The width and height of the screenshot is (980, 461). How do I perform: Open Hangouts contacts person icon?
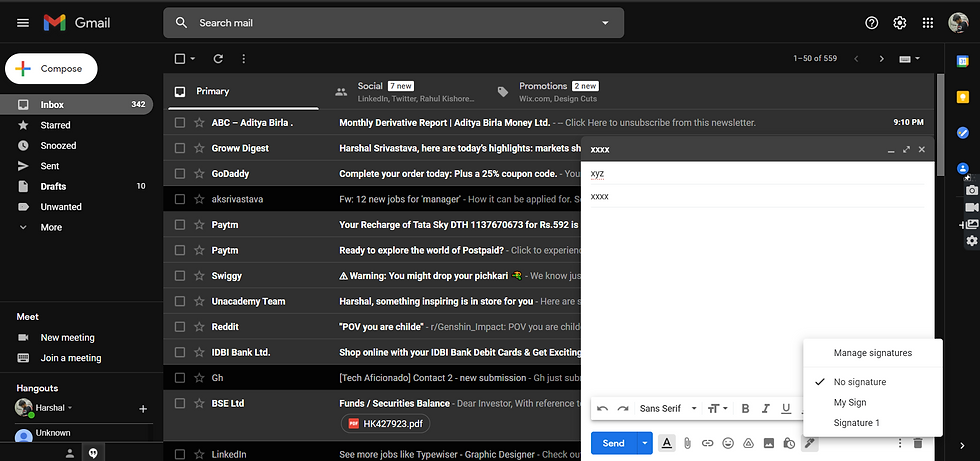[x=70, y=453]
